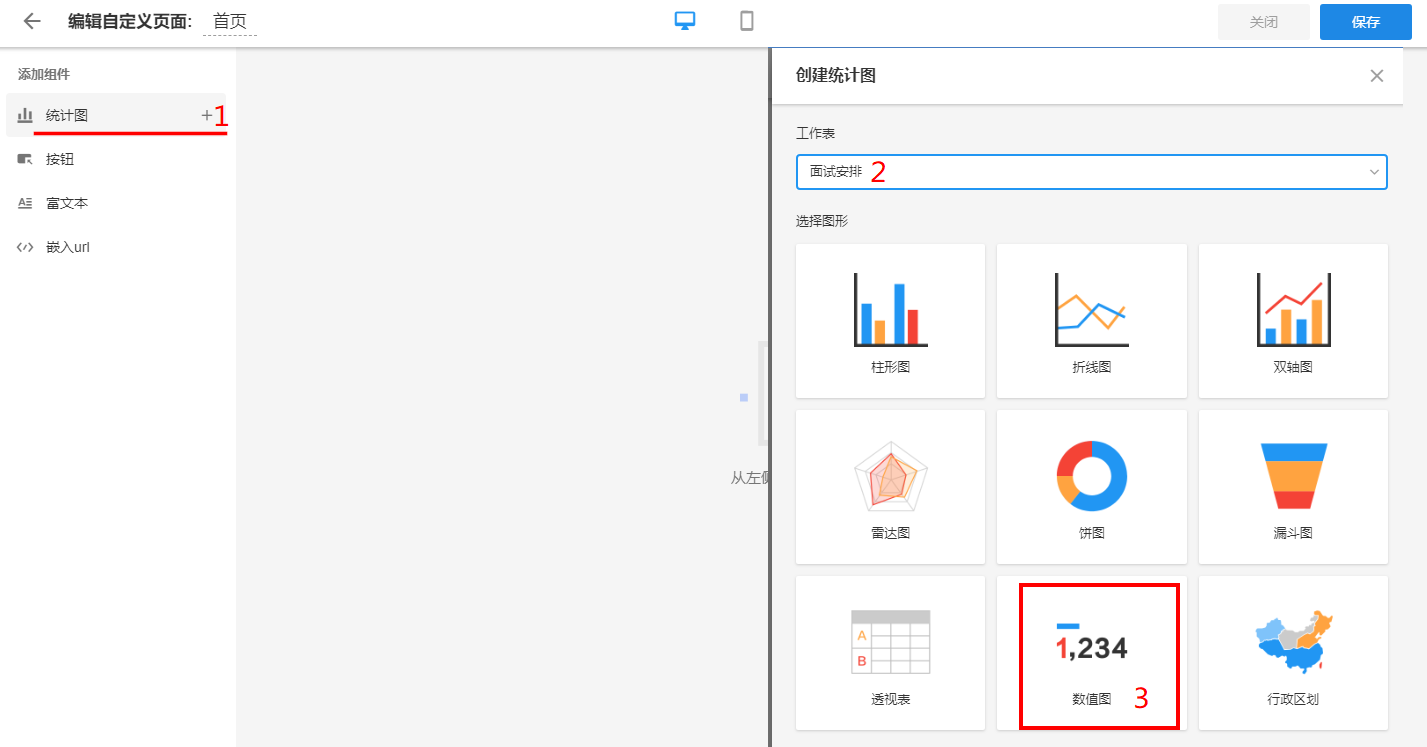
Task: Select the 饼图 pie chart type
Action: [x=1091, y=486]
